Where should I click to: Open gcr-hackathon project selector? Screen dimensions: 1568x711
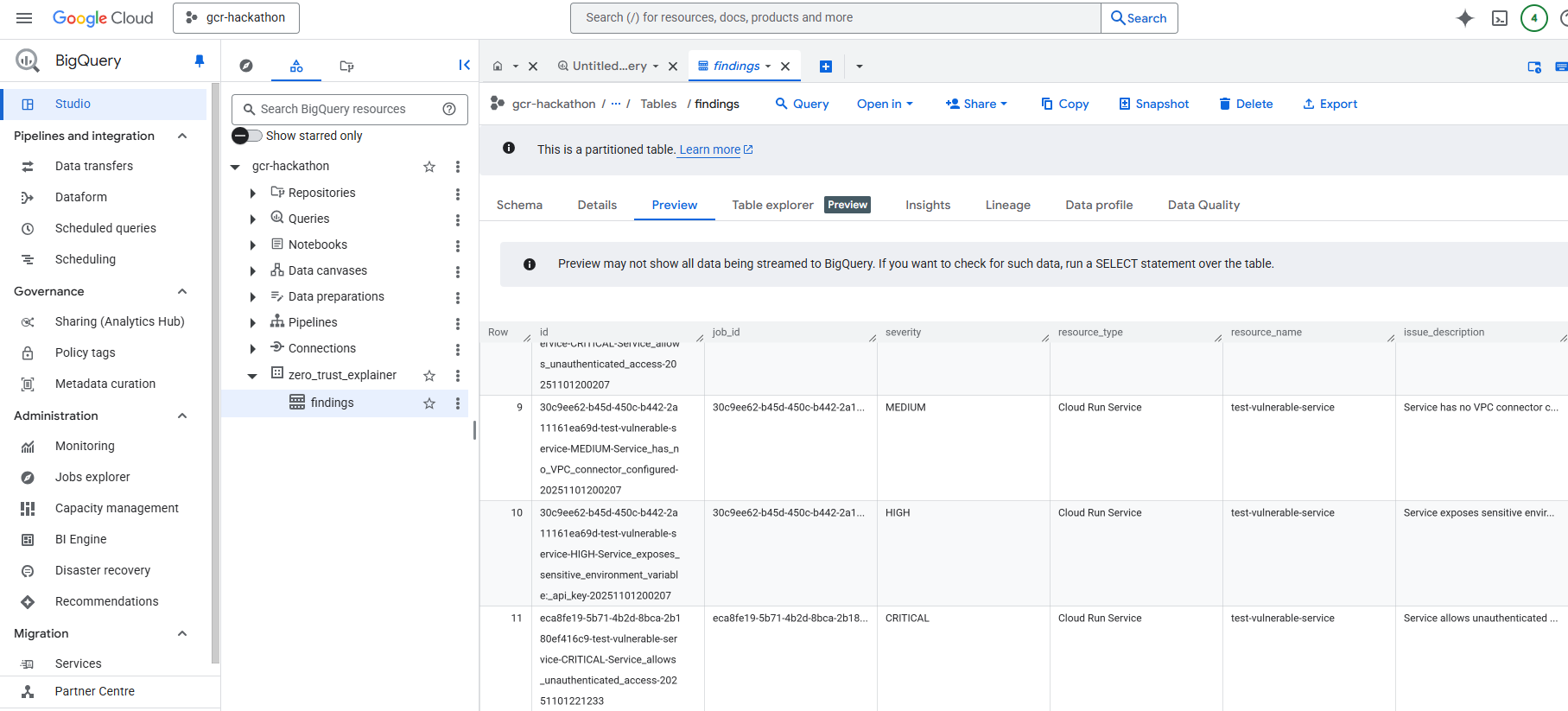pos(236,18)
